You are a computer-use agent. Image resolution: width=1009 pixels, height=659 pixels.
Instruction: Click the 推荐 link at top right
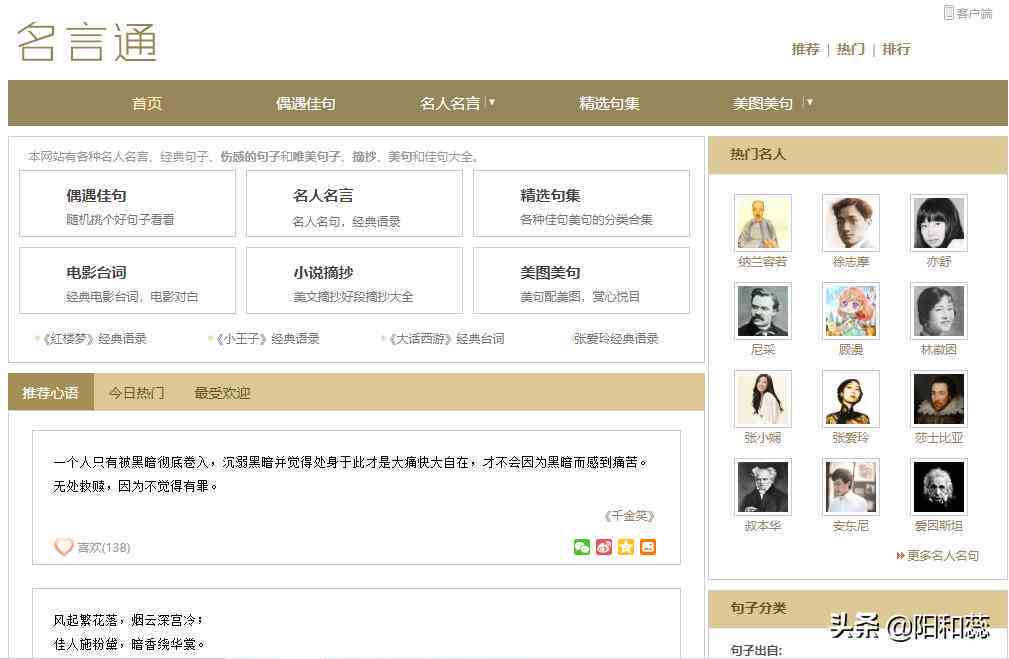coord(805,49)
